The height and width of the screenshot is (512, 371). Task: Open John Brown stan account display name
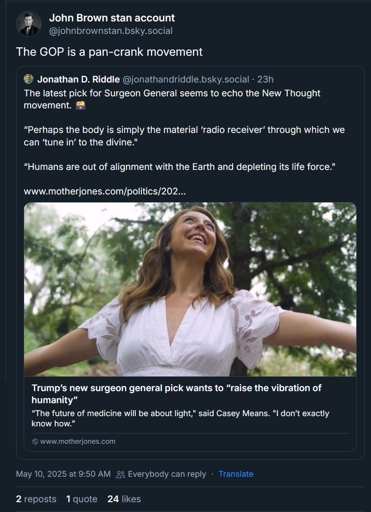(x=112, y=18)
